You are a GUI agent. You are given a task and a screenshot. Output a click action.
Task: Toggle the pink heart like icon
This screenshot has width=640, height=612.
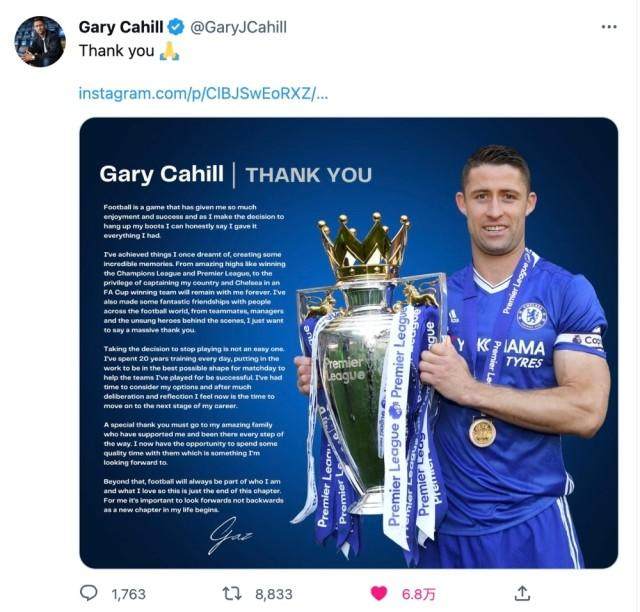378,593
